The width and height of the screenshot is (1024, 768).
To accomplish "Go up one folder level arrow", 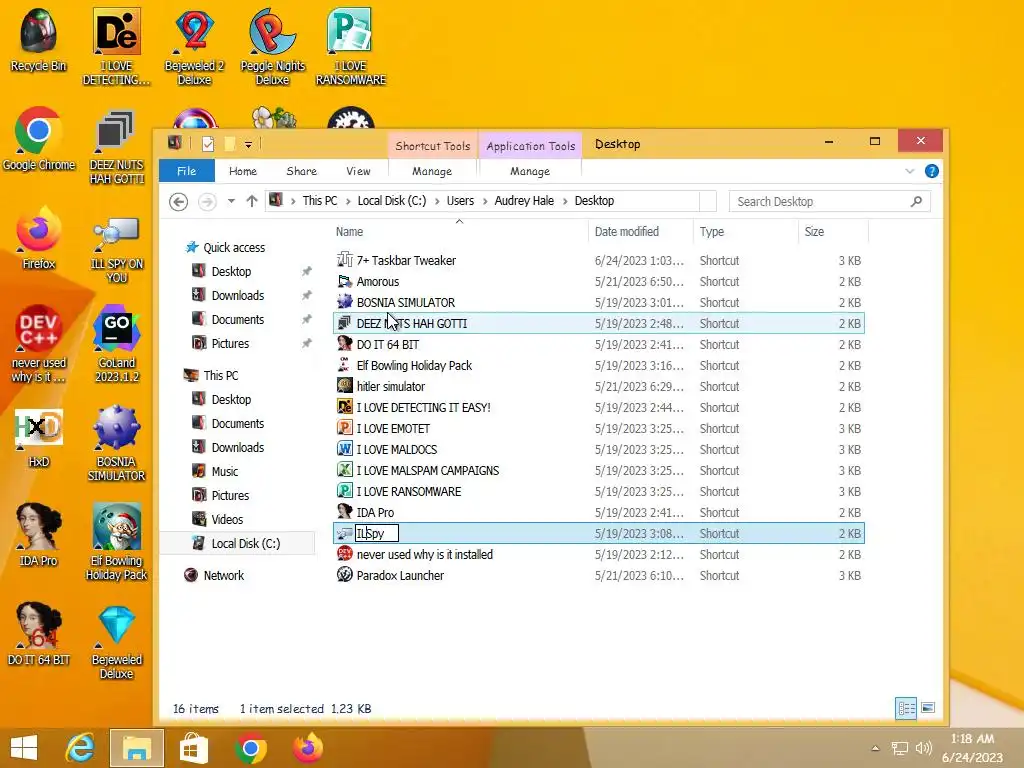I will click(x=251, y=201).
